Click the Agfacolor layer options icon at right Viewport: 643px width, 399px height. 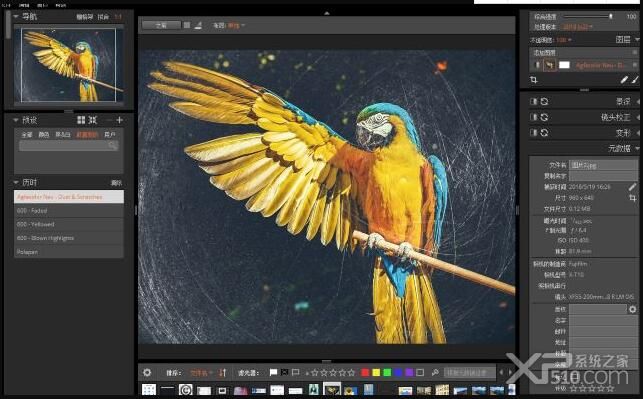coord(635,65)
